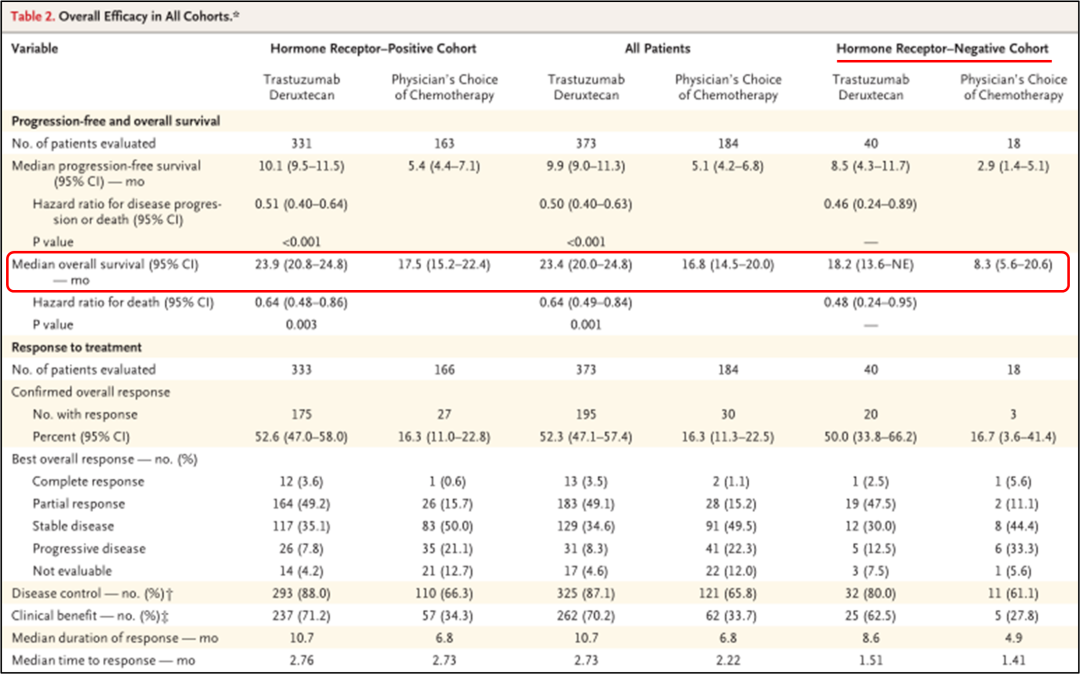Click the hazard ratio '0.46 (0.24–0.89)'
The width and height of the screenshot is (1080, 674).
point(871,204)
